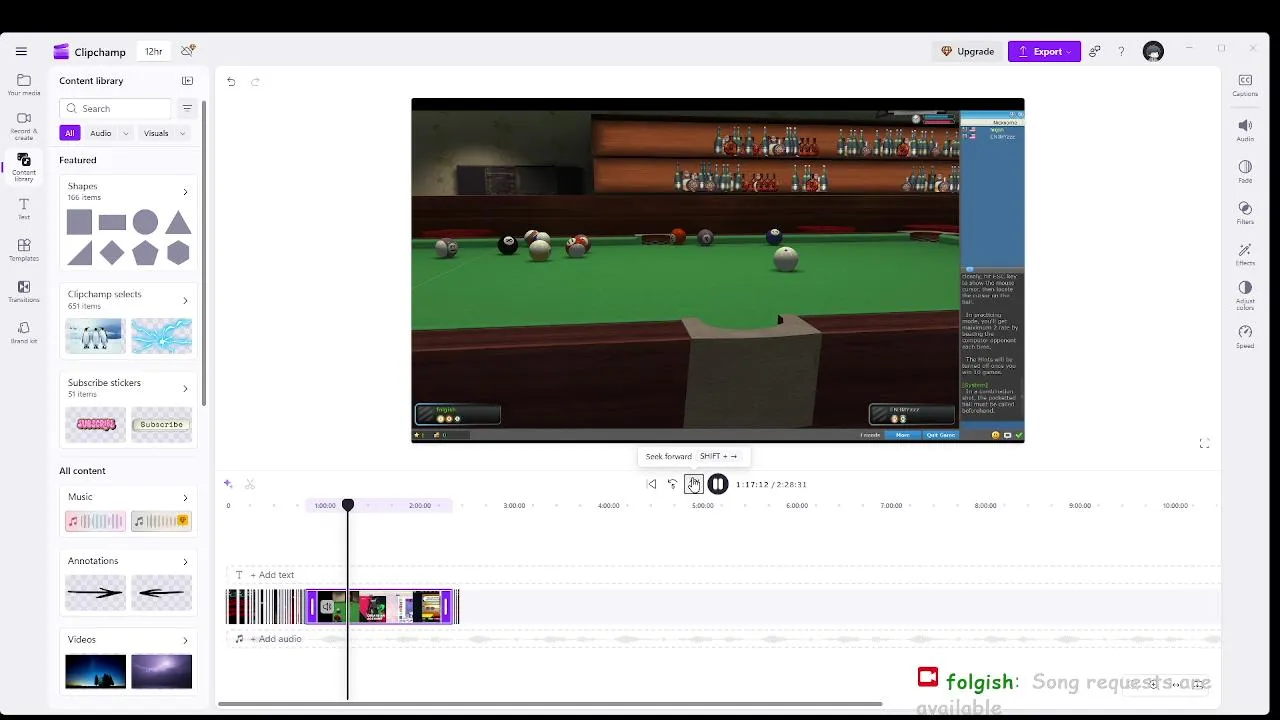The height and width of the screenshot is (720, 1280).
Task: Click the scissors split clip icon
Action: click(250, 484)
